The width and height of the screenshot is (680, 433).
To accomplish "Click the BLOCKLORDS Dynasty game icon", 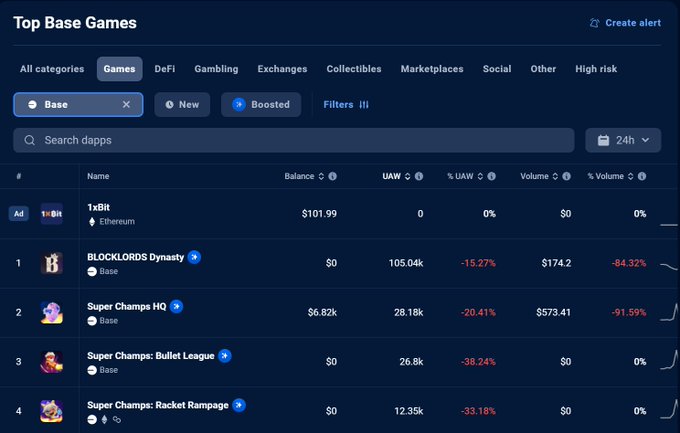I will [x=52, y=263].
